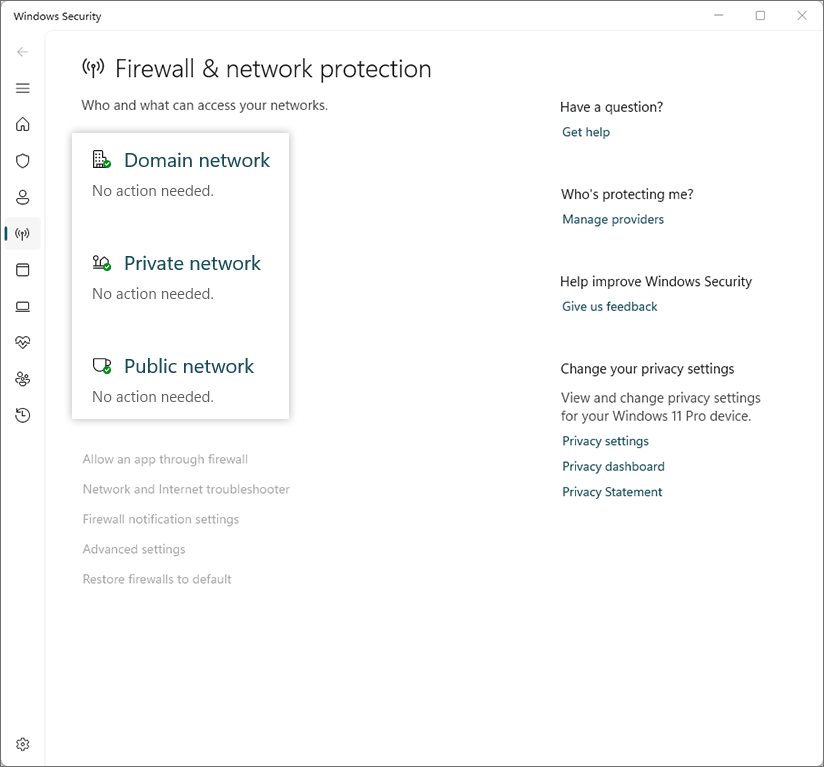The height and width of the screenshot is (767, 824).
Task: Click Allow an app through firewall
Action: (x=165, y=459)
